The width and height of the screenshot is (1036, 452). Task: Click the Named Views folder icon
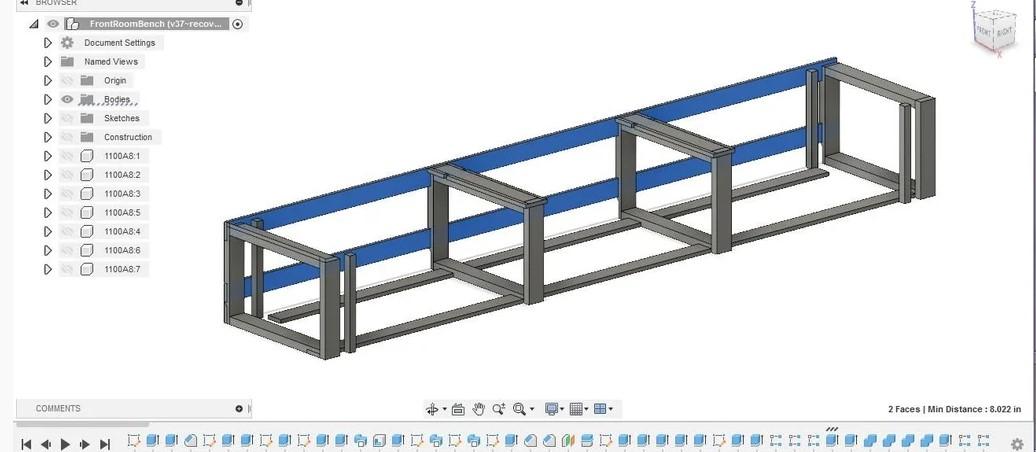67,61
